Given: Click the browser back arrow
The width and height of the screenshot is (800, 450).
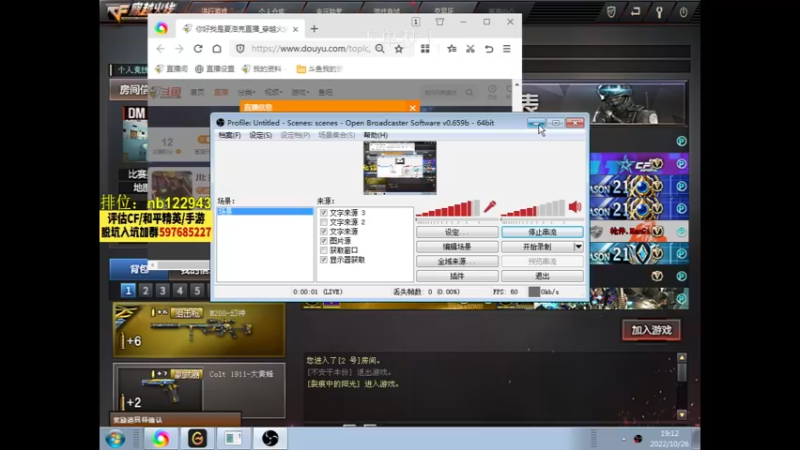Looking at the screenshot, I should 161,49.
